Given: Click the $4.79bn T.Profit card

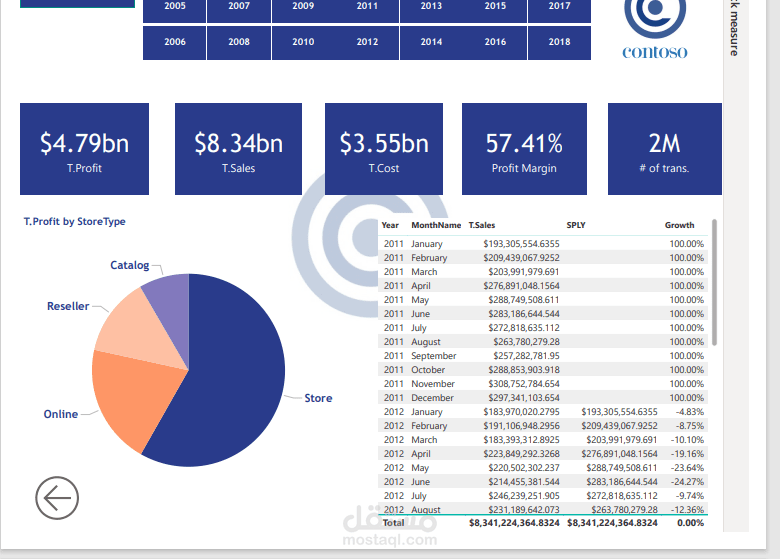Looking at the screenshot, I should click(x=85, y=149).
